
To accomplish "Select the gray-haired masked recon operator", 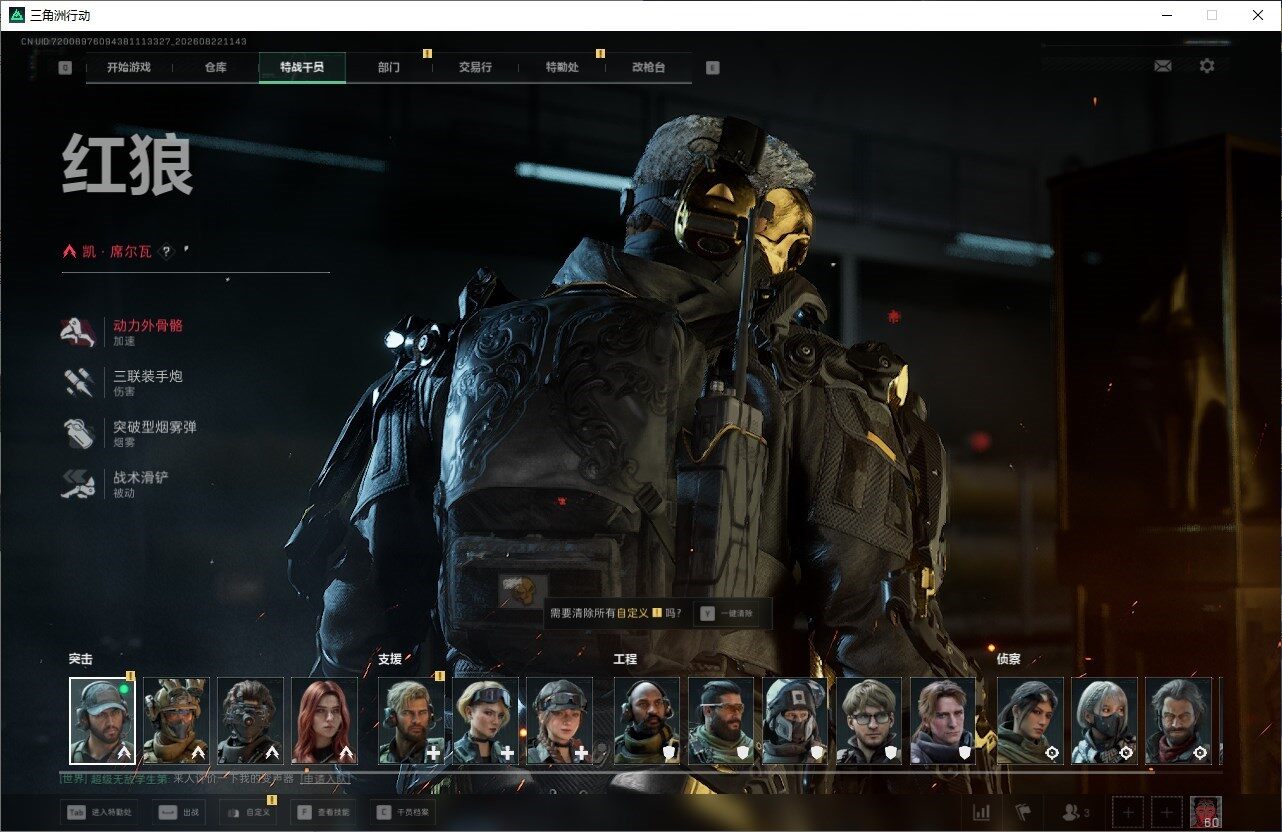I will click(1104, 721).
